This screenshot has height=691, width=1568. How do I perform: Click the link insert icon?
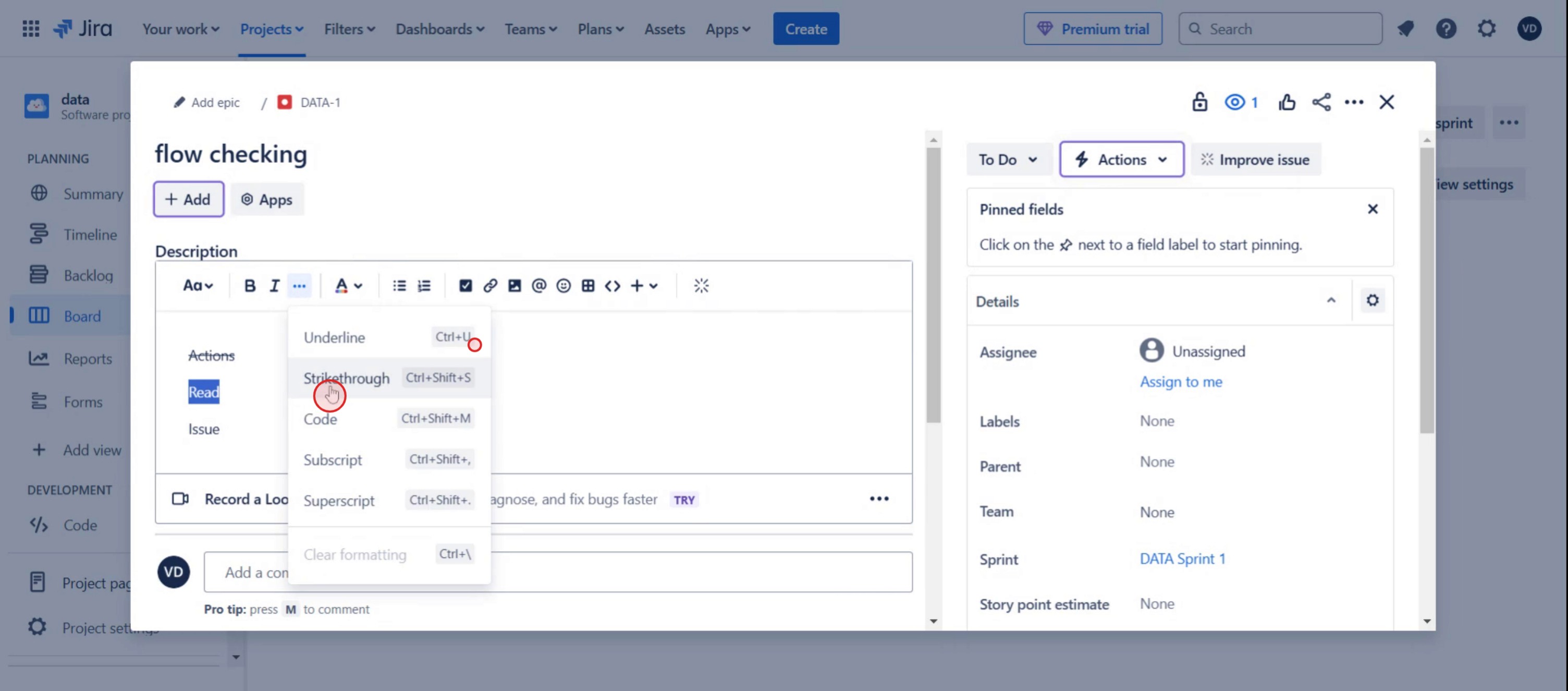490,286
